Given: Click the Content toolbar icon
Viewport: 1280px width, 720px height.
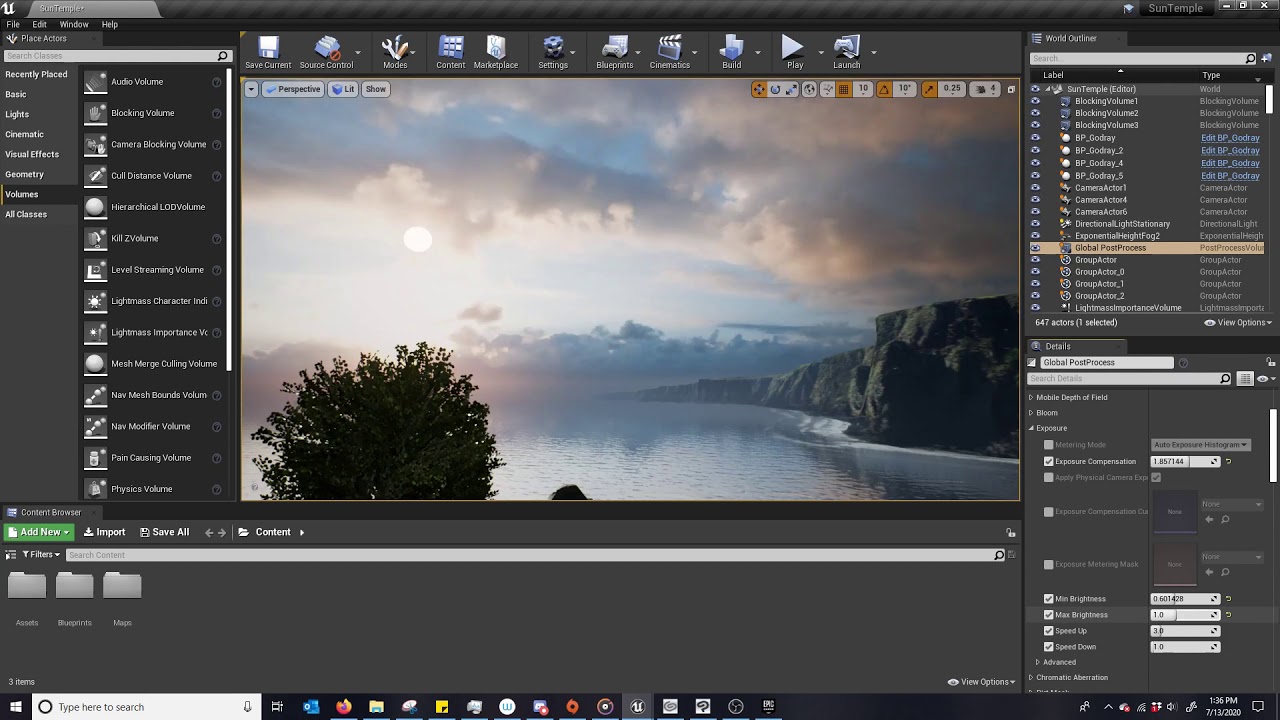Looking at the screenshot, I should click(451, 53).
